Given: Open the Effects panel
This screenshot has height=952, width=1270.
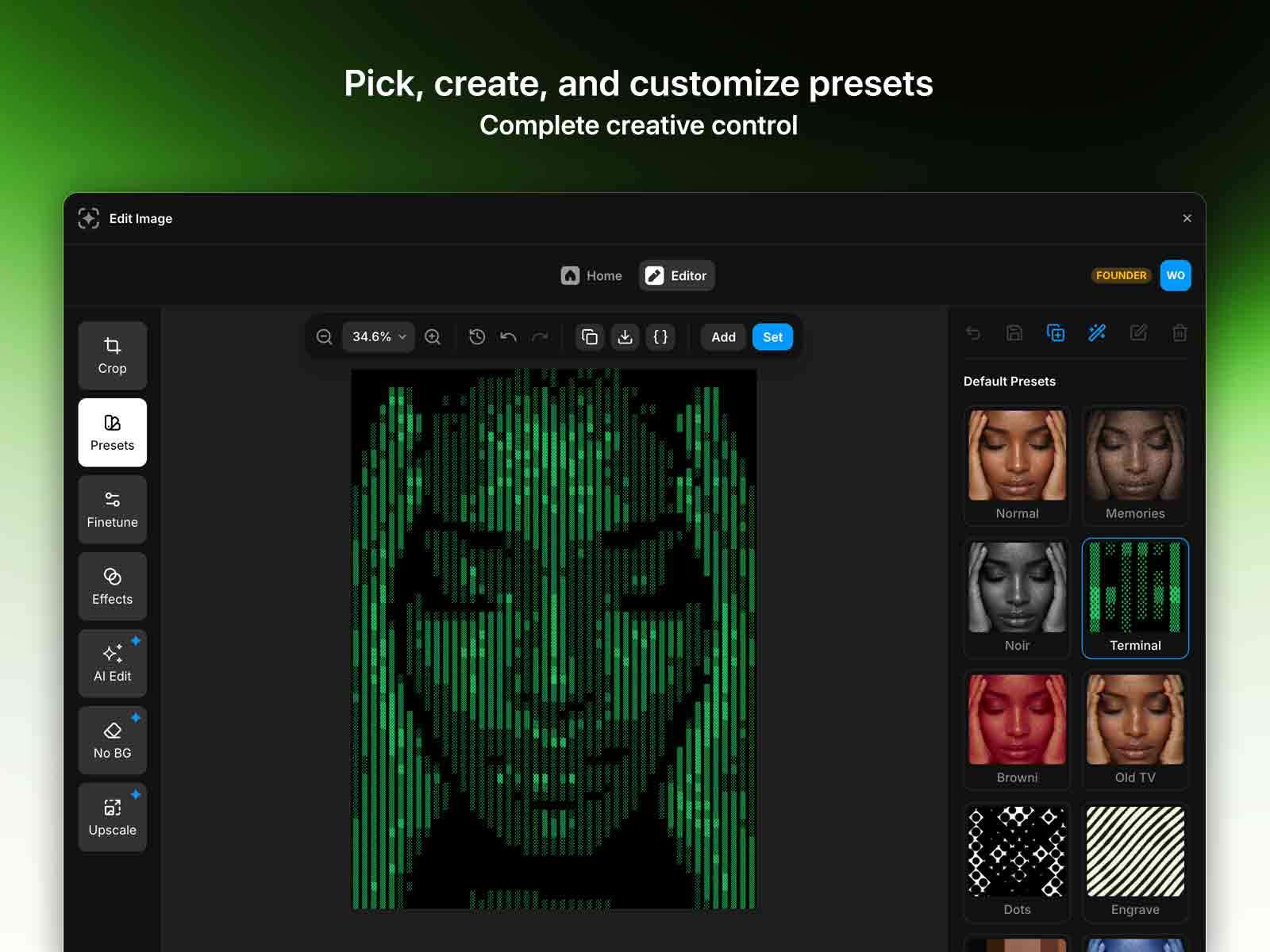Looking at the screenshot, I should click(112, 586).
